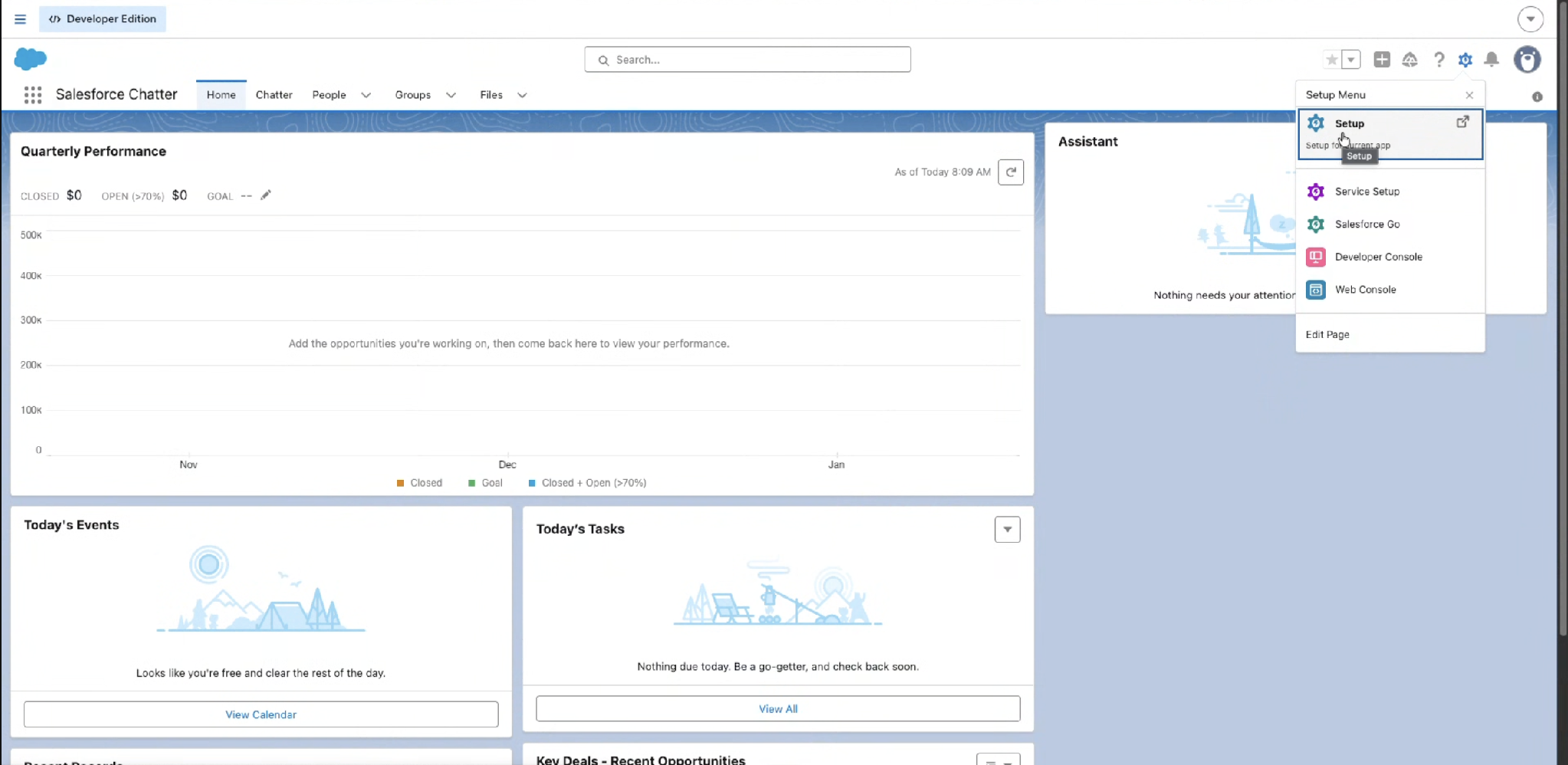Viewport: 1568px width, 765px height.
Task: Click the Setup gear icon in header
Action: point(1465,60)
